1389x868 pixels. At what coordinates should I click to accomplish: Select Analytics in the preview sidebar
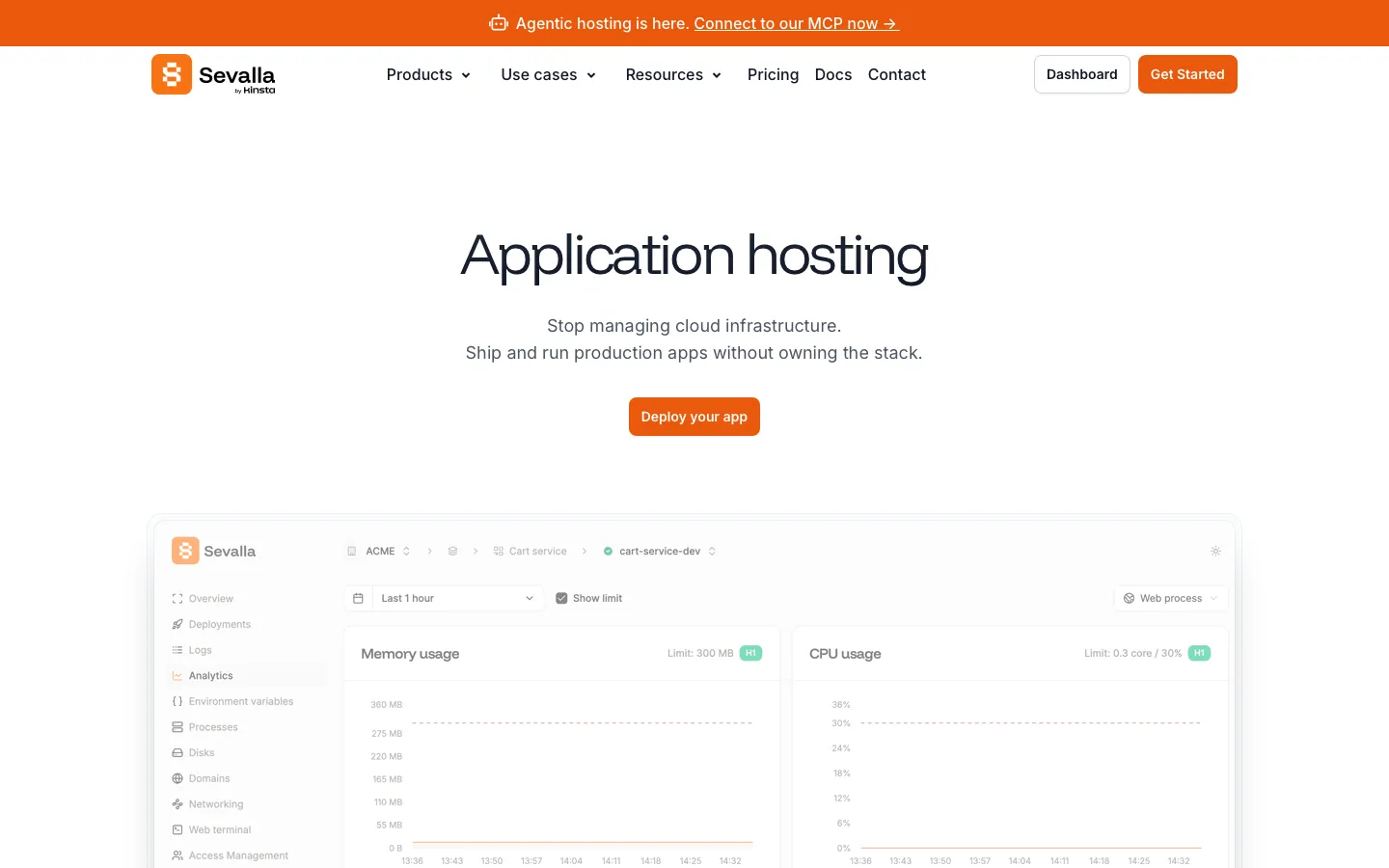pos(247,676)
